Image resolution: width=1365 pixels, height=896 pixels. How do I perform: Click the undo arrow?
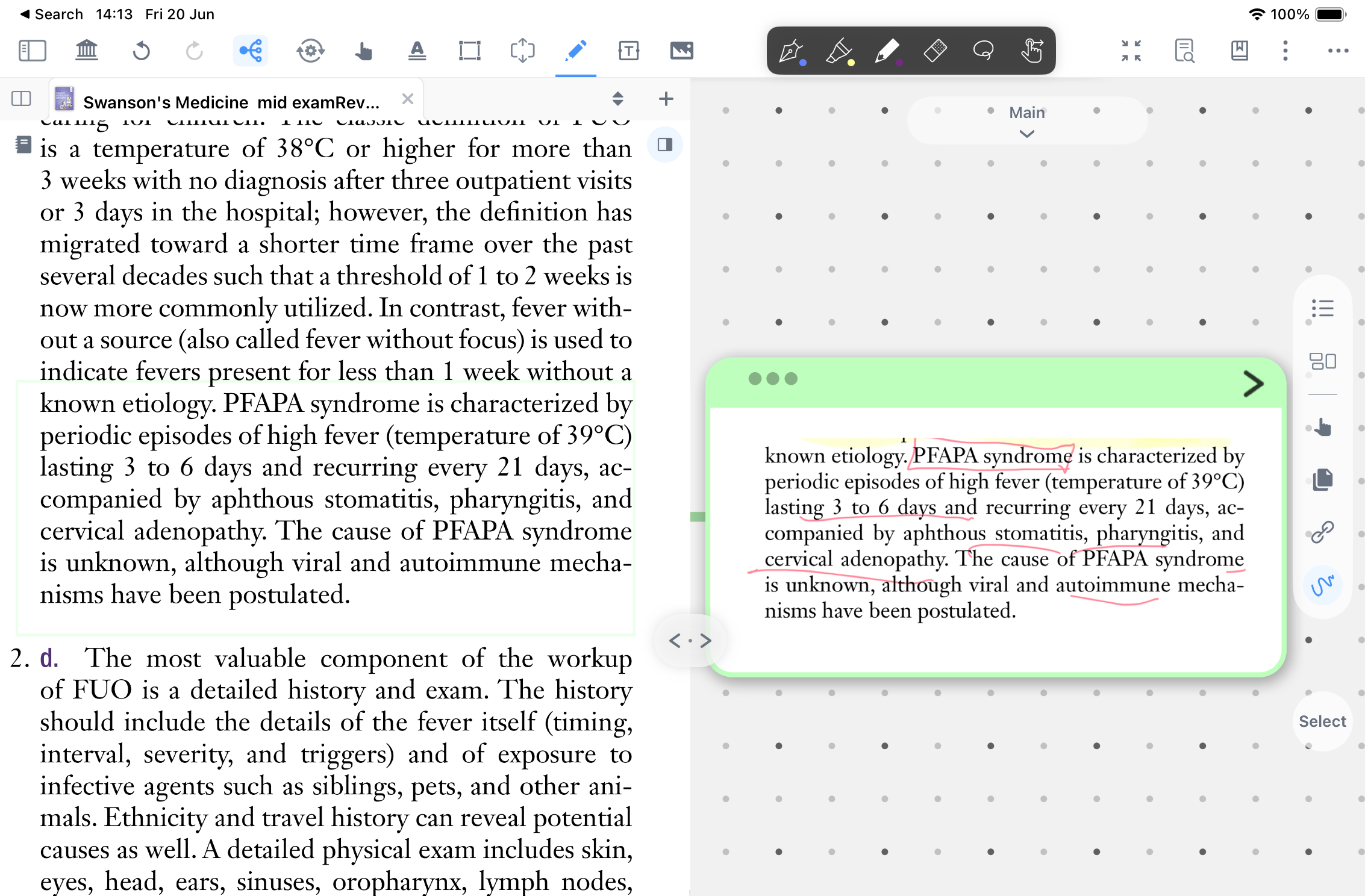pyautogui.click(x=141, y=51)
